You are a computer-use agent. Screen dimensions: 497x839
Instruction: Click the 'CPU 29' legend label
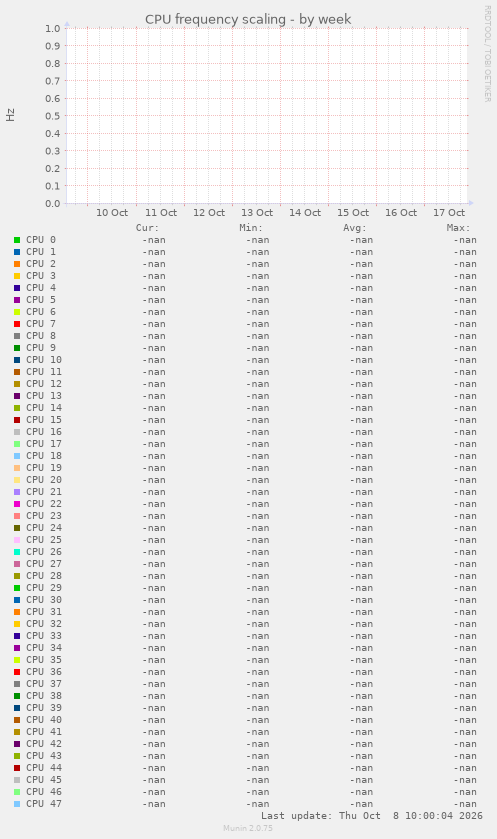(x=44, y=588)
